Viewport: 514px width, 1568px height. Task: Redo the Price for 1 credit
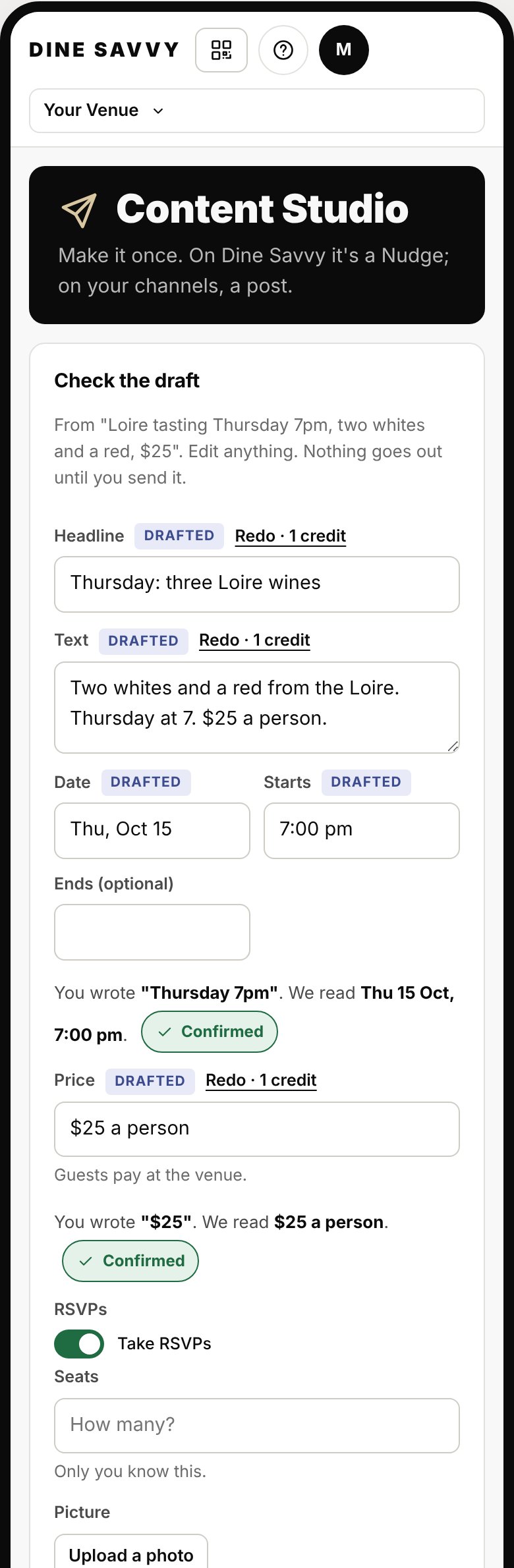click(x=261, y=1080)
